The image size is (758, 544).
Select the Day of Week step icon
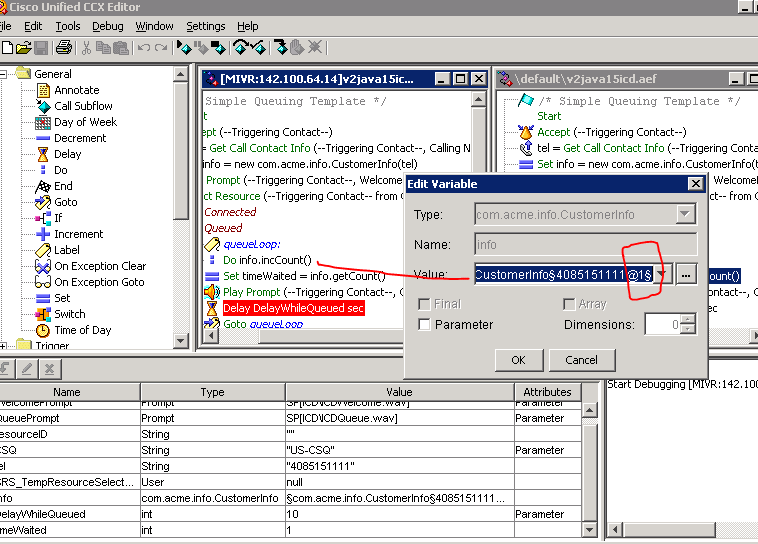(x=43, y=122)
